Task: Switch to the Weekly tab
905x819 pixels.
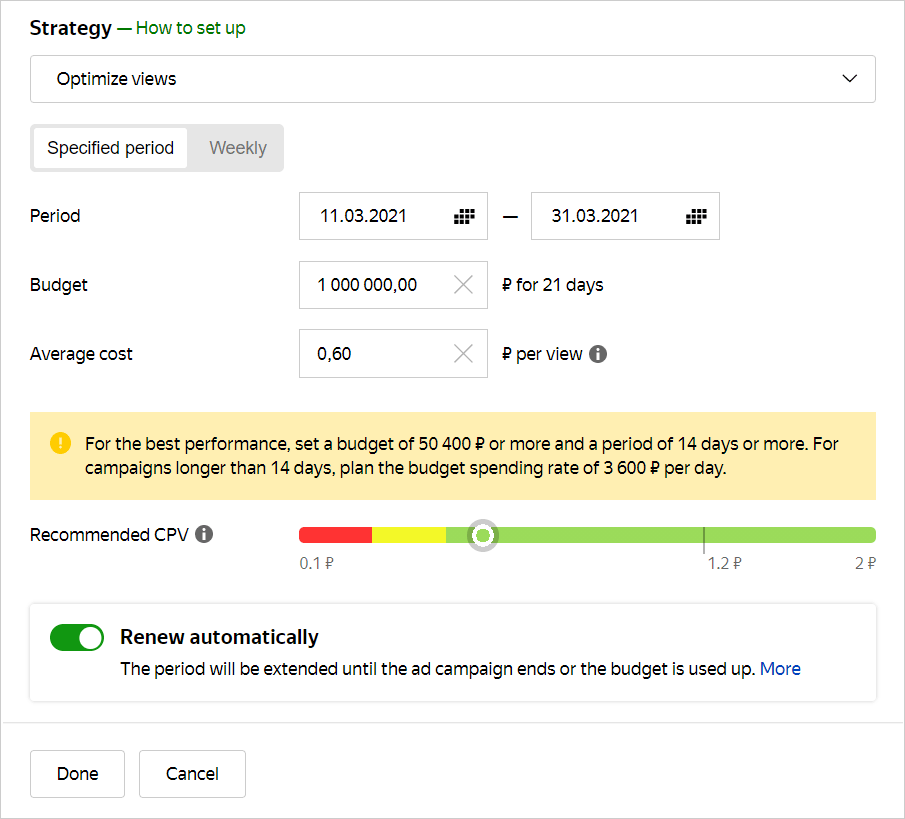Action: 238,148
